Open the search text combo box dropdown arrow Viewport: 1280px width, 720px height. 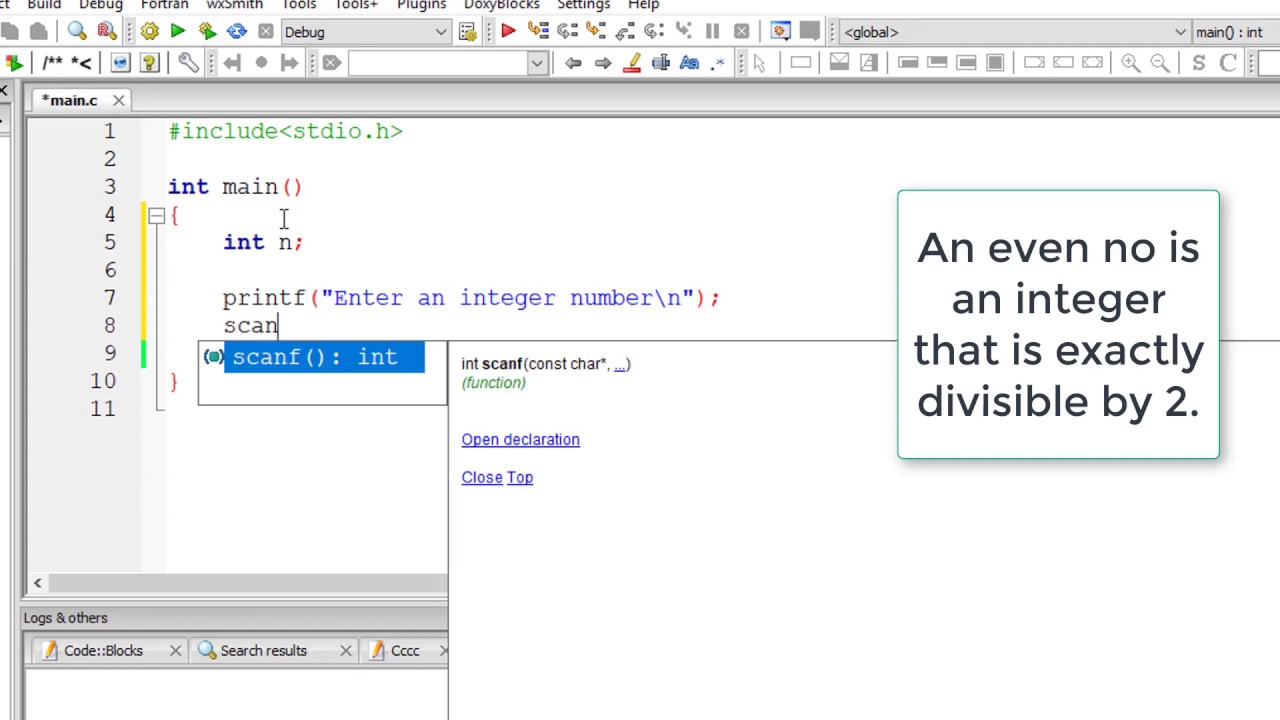click(x=537, y=63)
